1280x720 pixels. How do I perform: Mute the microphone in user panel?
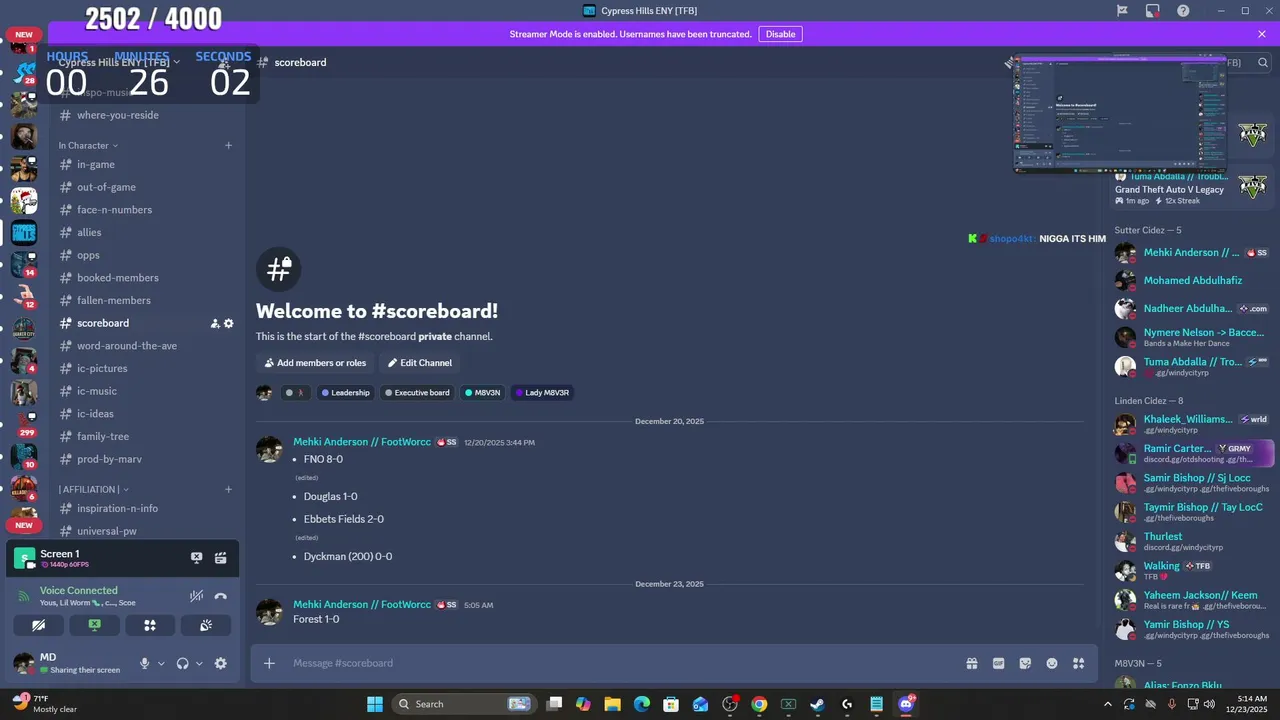(145, 663)
